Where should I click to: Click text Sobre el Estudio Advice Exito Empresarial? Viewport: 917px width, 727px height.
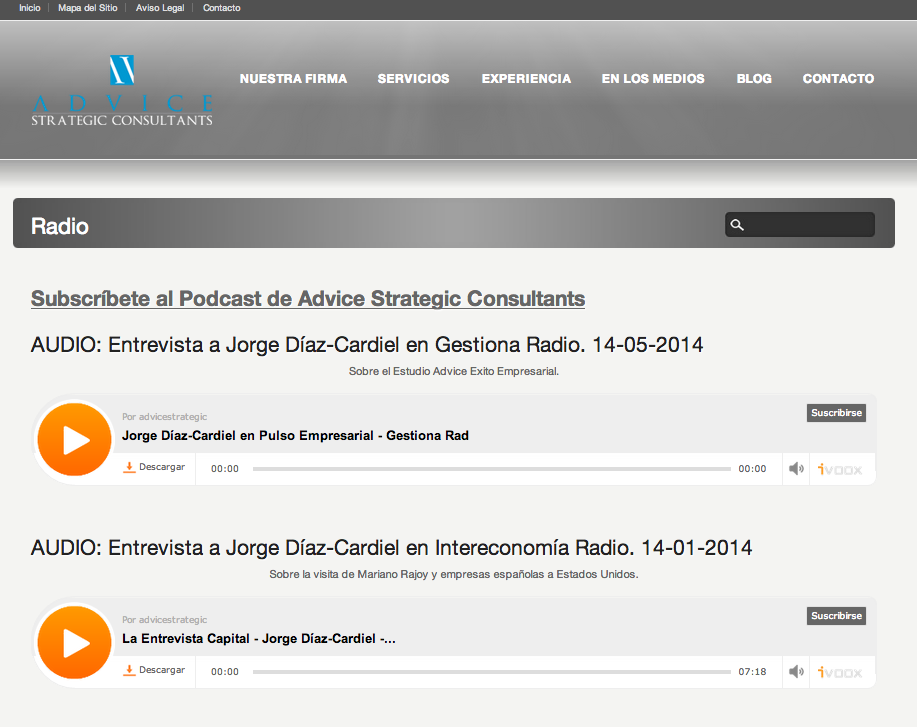point(454,371)
